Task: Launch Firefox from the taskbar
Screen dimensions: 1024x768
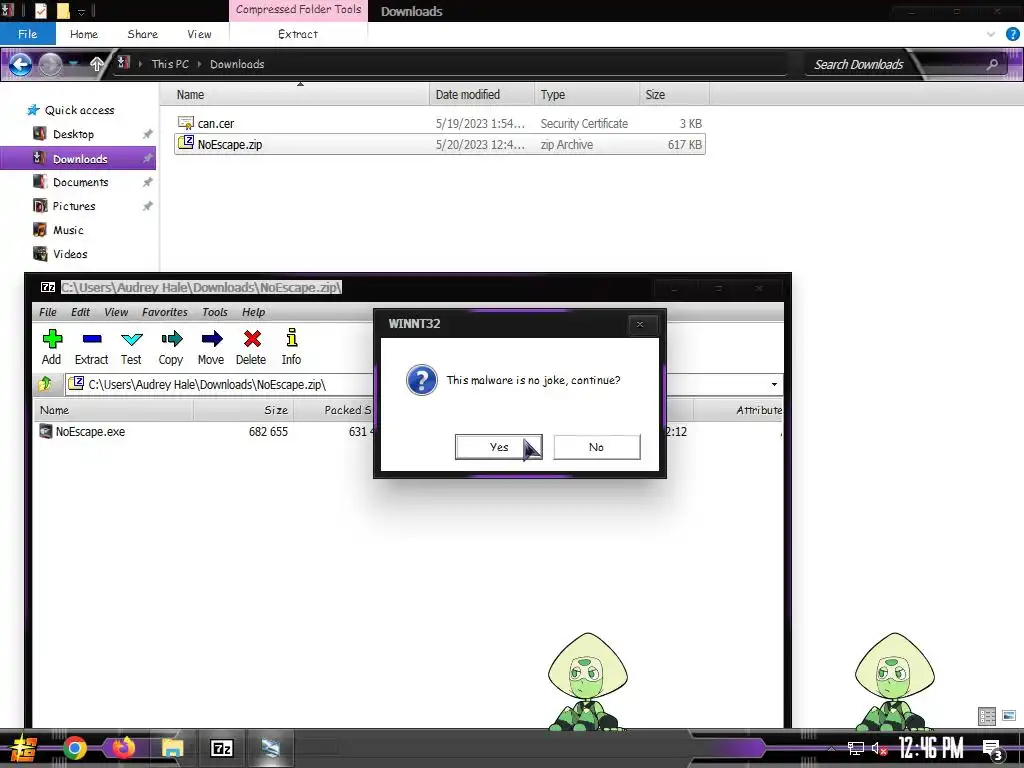Action: click(x=123, y=748)
